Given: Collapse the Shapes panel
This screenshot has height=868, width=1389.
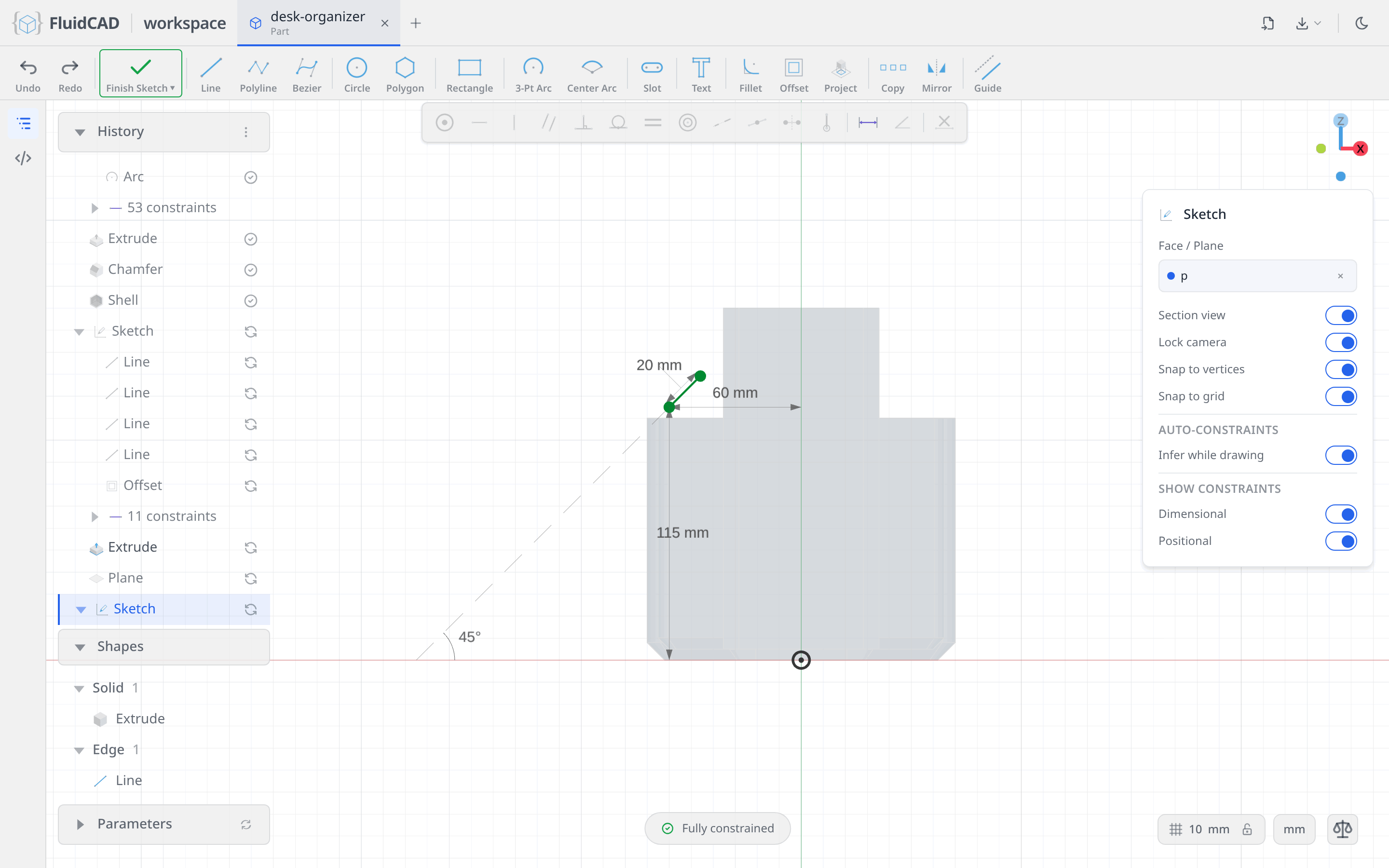Looking at the screenshot, I should click(80, 647).
